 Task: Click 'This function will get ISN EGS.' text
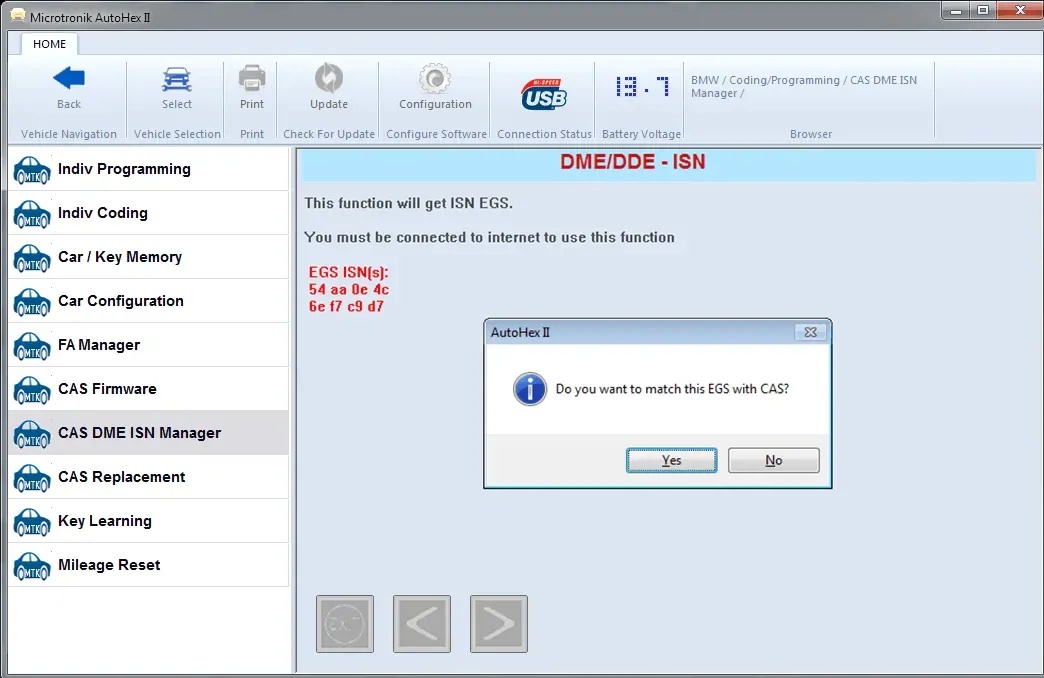409,203
